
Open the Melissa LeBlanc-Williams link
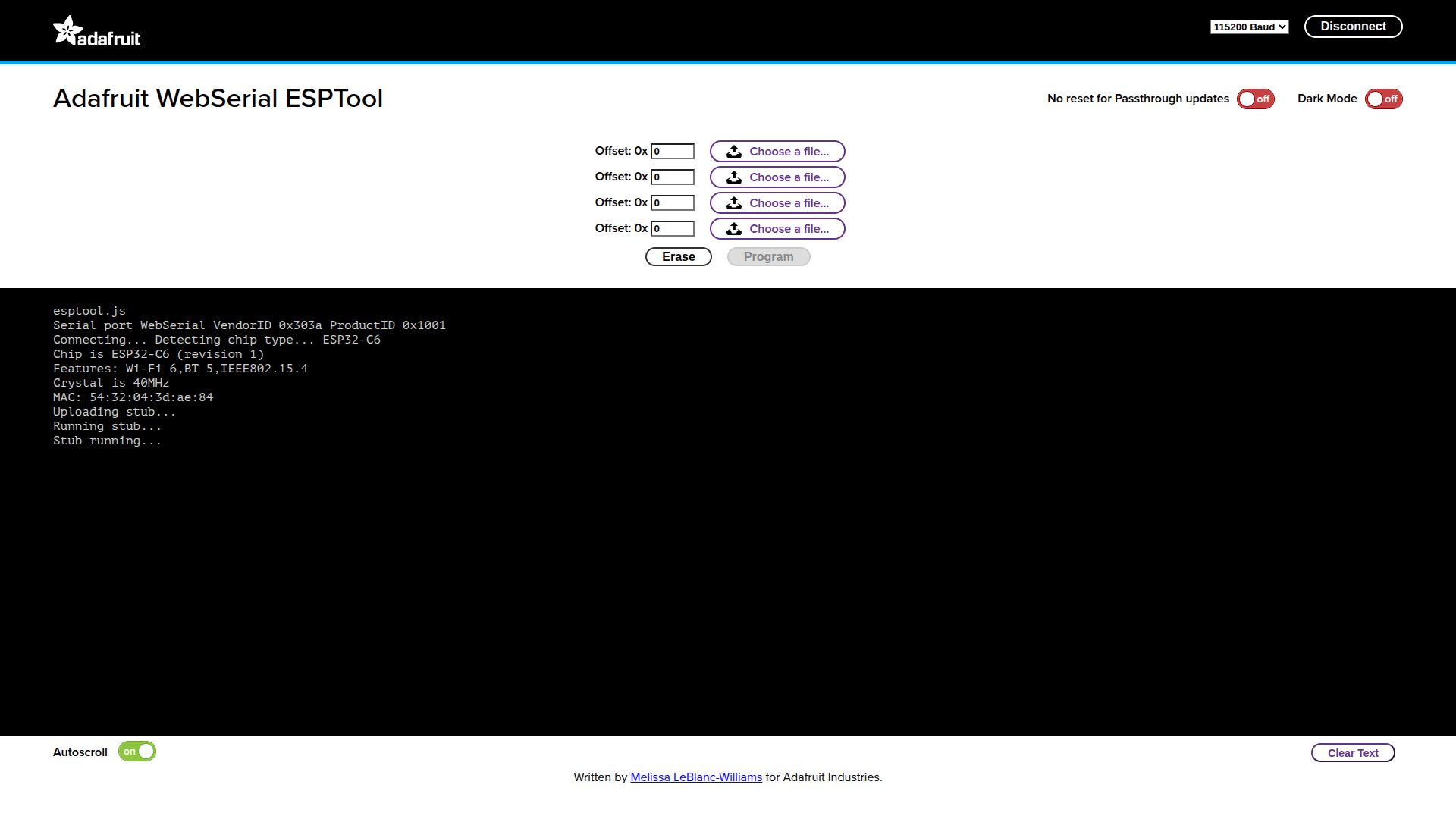696,777
